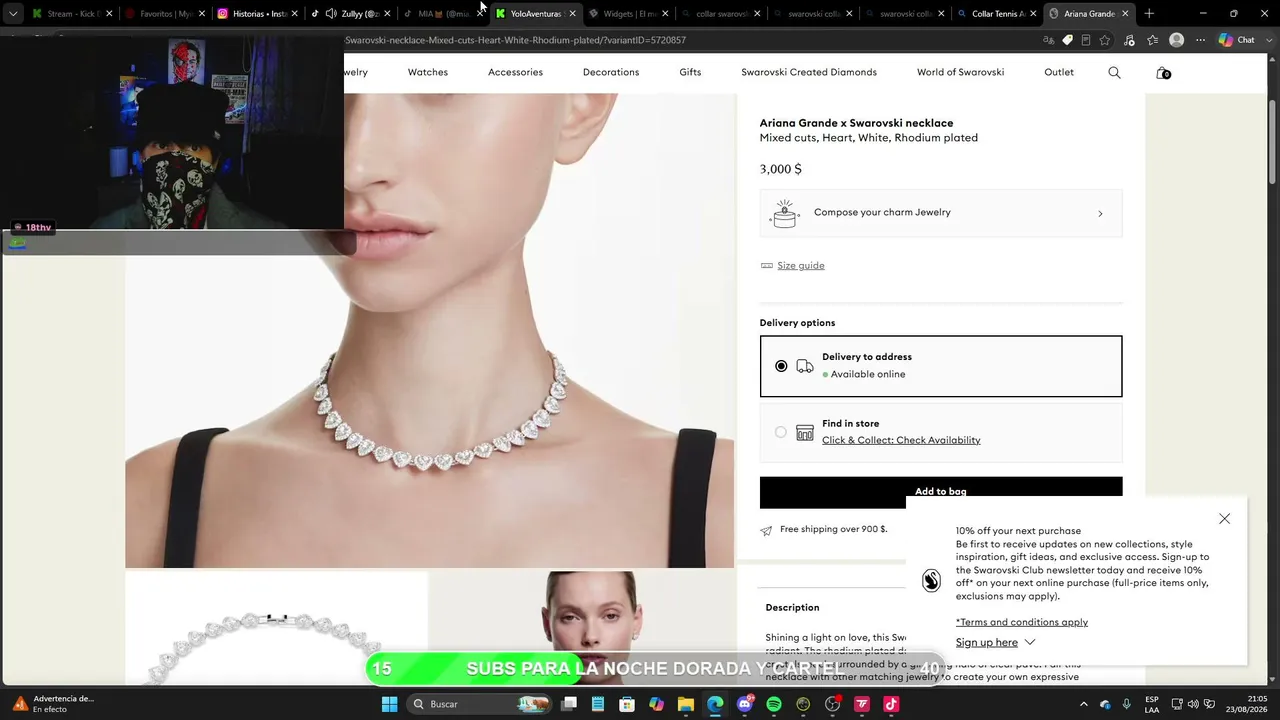The height and width of the screenshot is (720, 1280).
Task: Open File Explorer from the taskbar
Action: click(686, 704)
